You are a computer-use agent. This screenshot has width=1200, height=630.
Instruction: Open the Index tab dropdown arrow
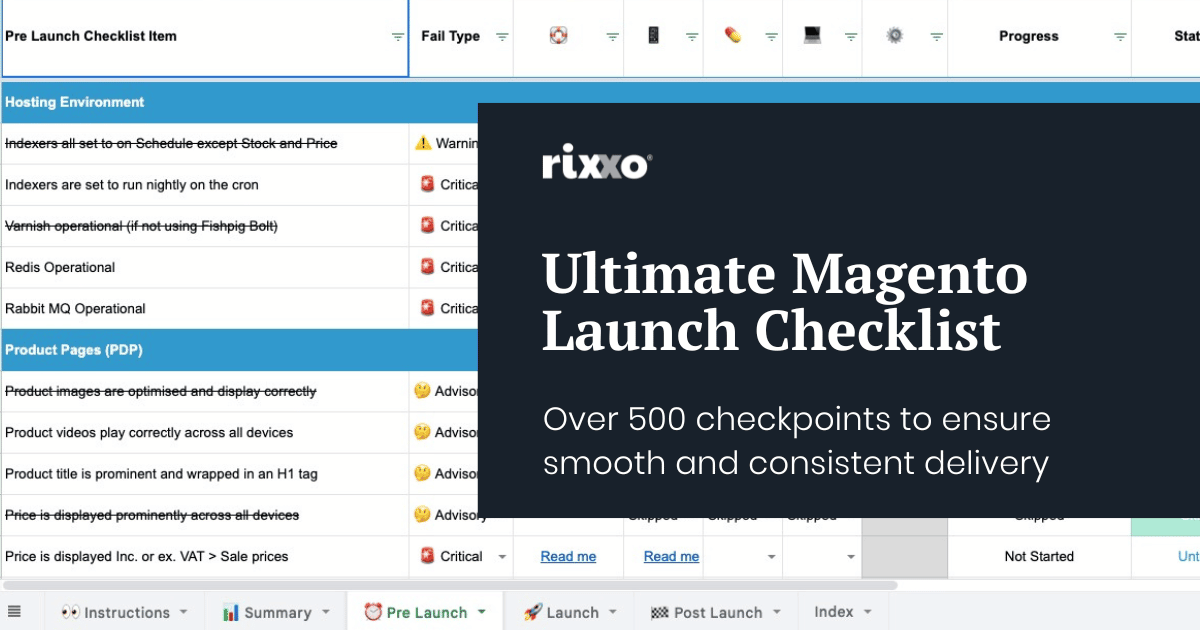pos(866,611)
